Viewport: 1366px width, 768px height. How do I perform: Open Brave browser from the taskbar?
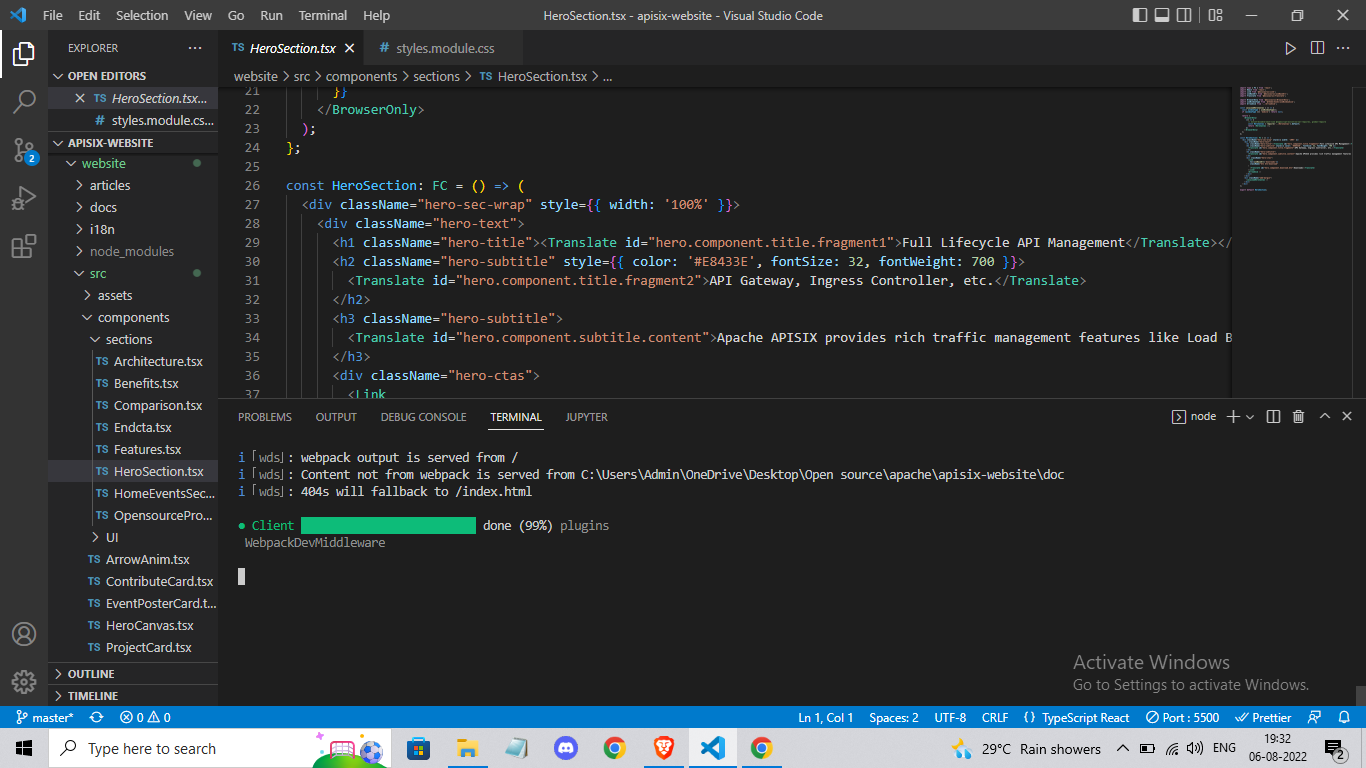[663, 748]
